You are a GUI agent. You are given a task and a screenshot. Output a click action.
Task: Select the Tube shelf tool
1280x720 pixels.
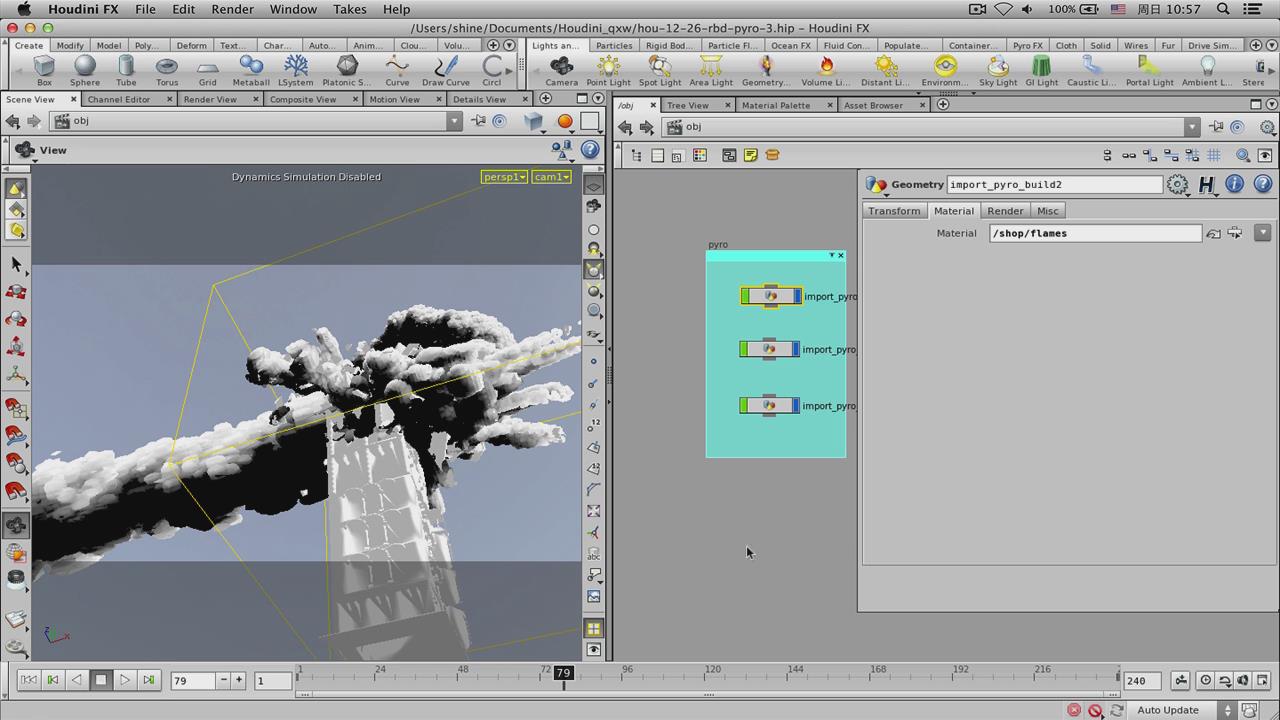(x=126, y=71)
